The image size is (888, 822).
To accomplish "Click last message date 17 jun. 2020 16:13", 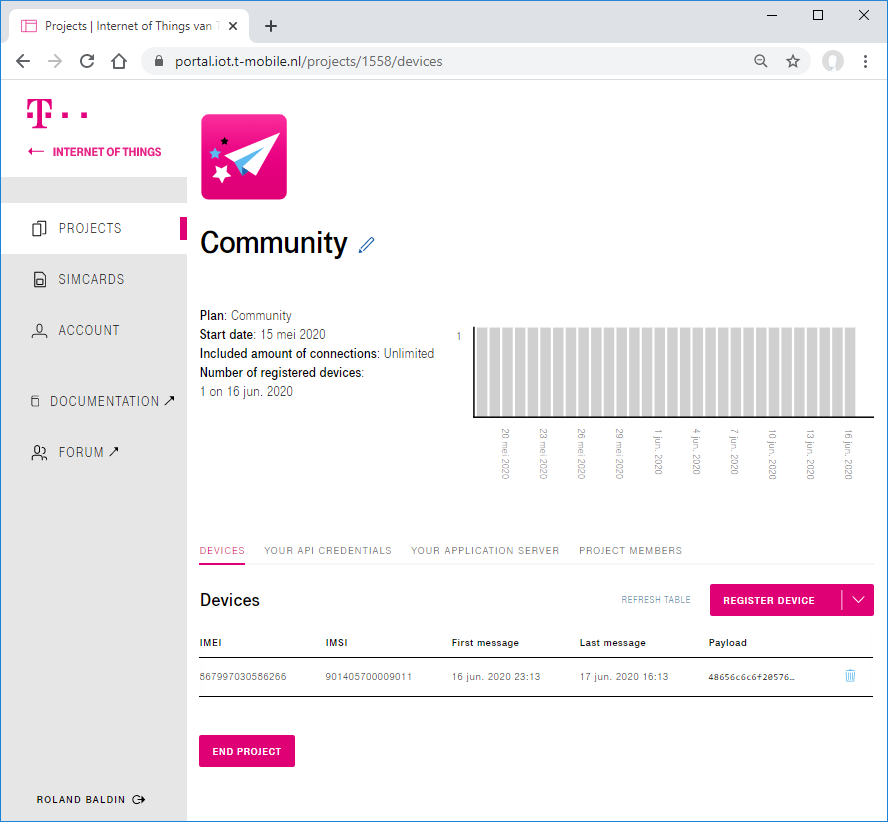I will 624,676.
